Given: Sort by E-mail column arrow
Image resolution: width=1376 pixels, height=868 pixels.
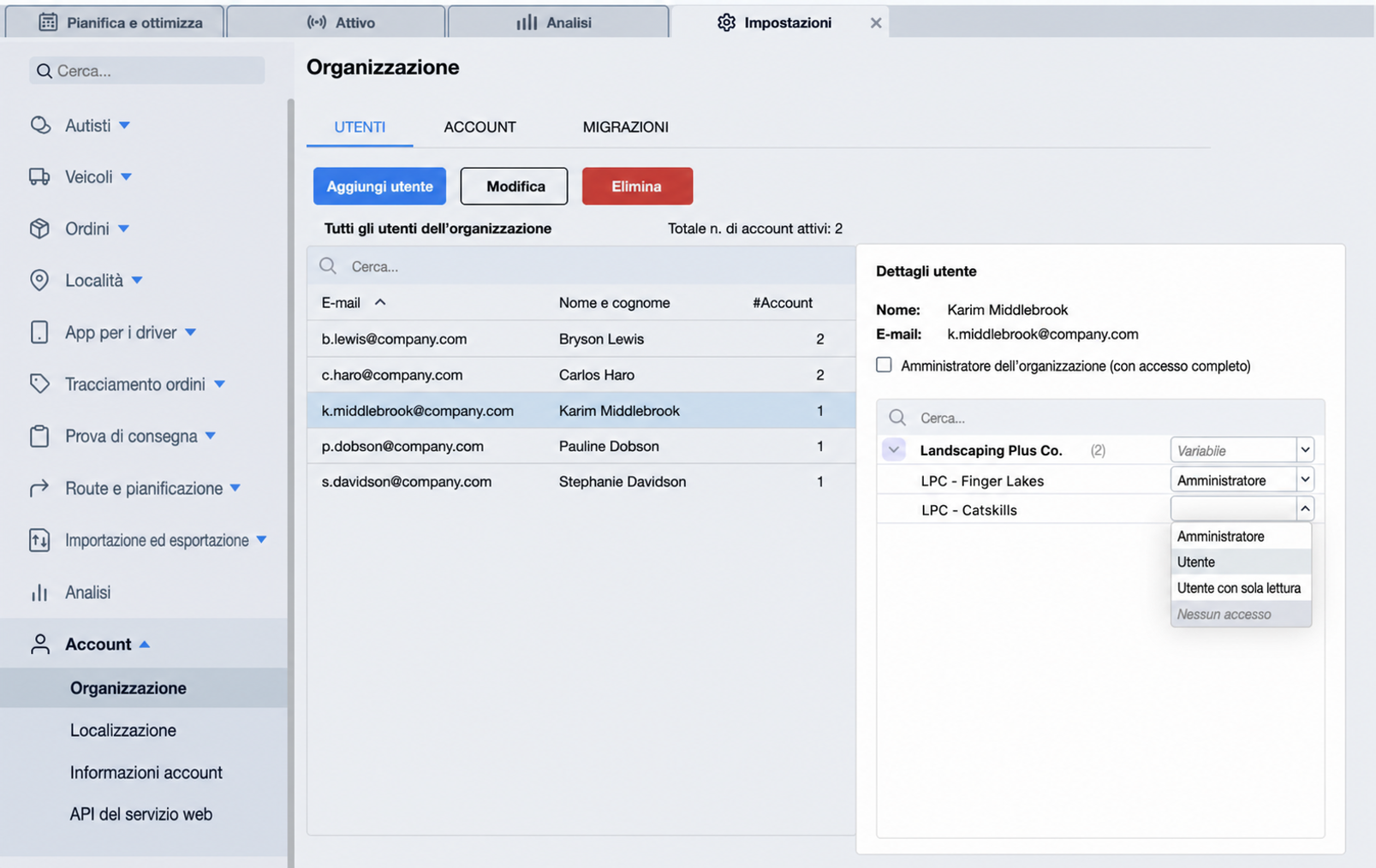Looking at the screenshot, I should coord(380,302).
